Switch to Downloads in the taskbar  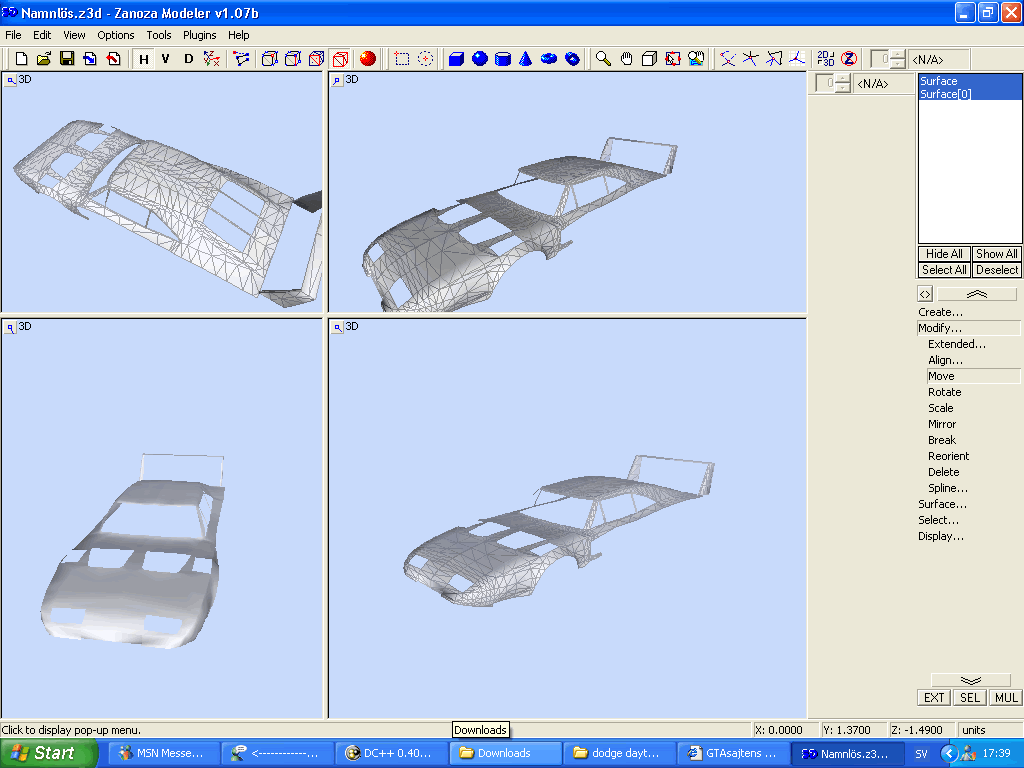[503, 753]
